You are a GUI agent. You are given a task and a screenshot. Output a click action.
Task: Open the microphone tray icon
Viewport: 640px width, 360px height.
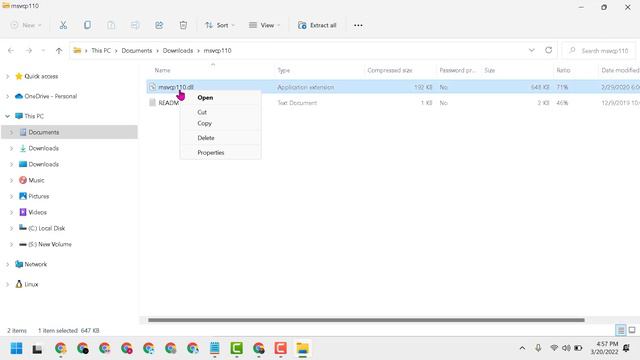click(538, 348)
